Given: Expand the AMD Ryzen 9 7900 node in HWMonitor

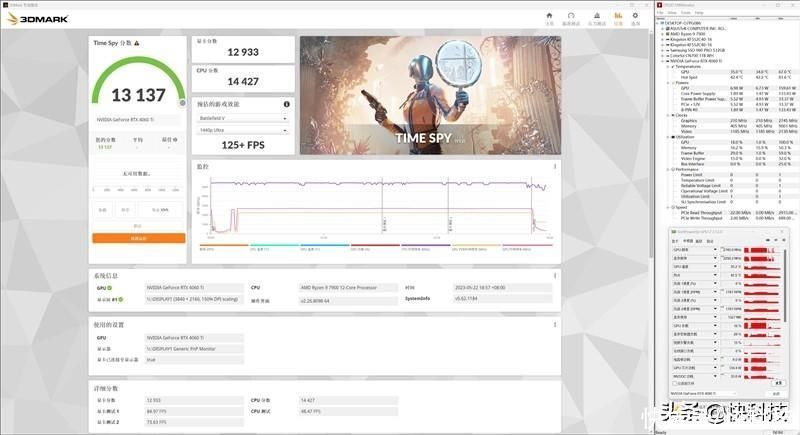Looking at the screenshot, I should (663, 34).
